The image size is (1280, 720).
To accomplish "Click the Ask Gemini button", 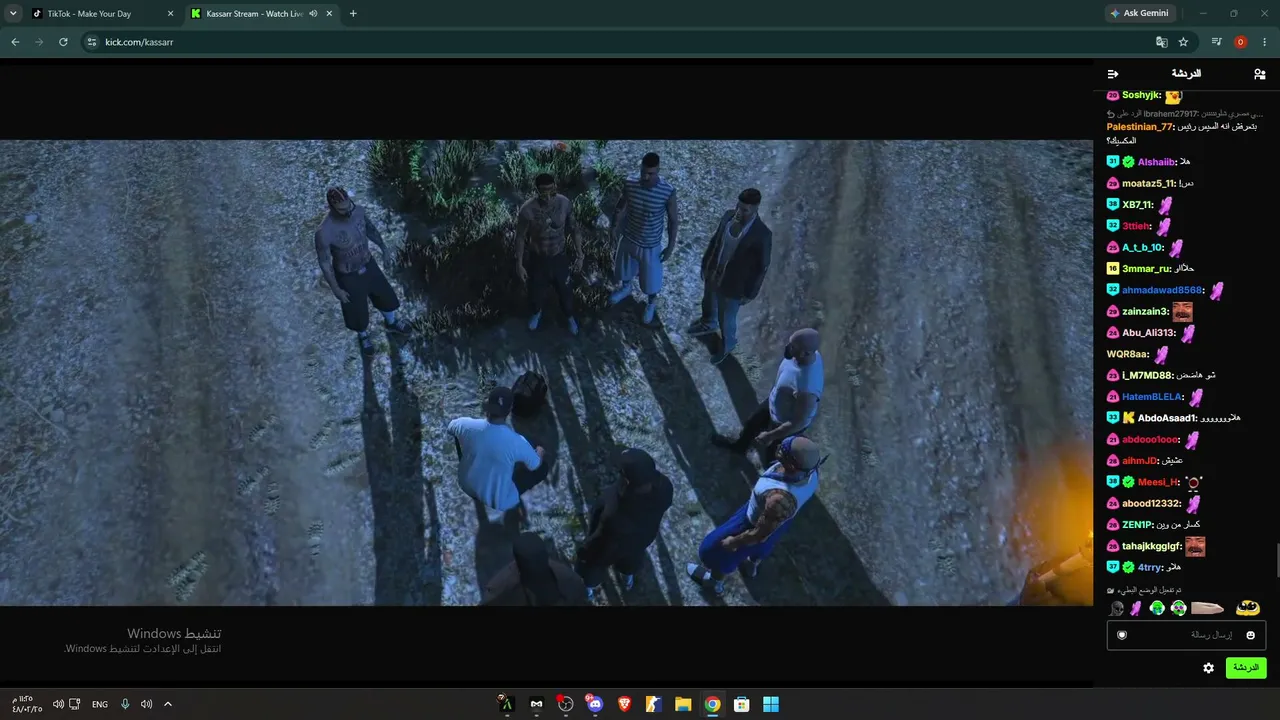I will click(1139, 14).
